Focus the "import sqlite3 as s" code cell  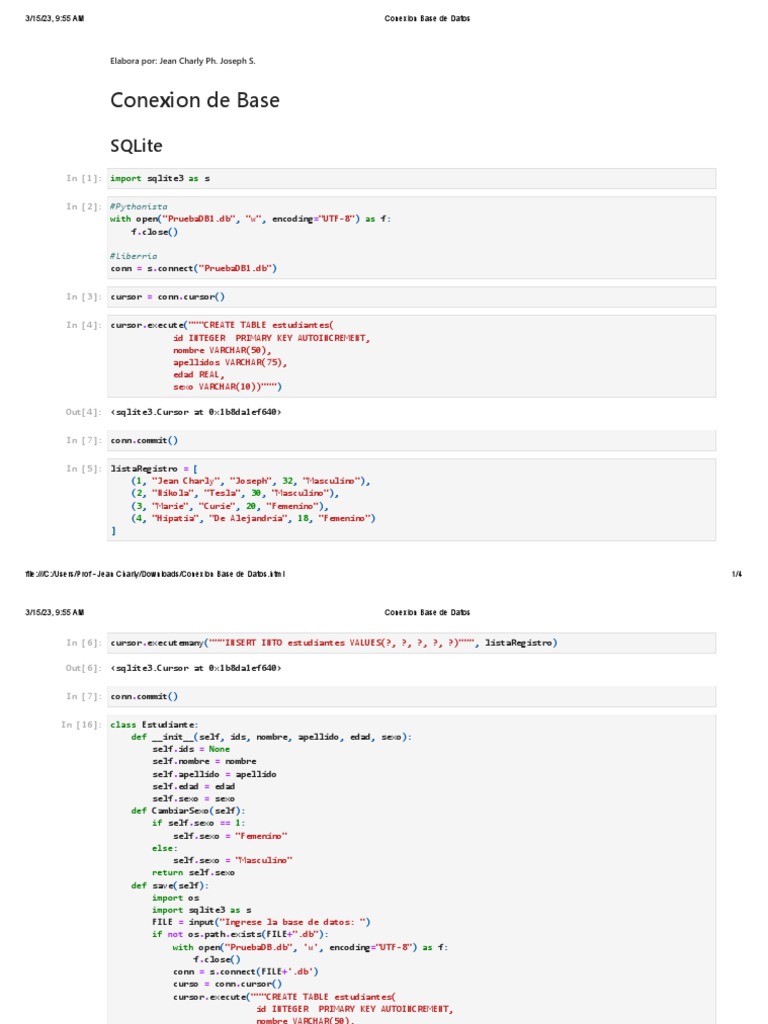pos(411,178)
